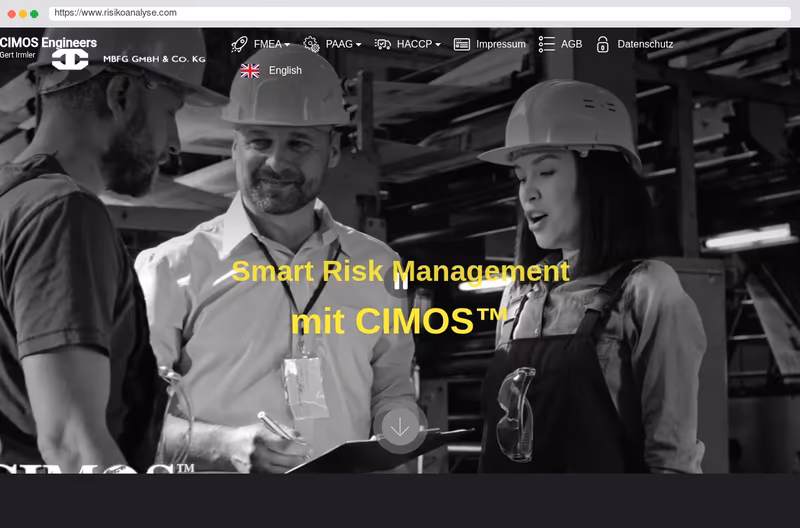Screen dimensions: 800x528
Task: Click the rocket icon beside FMEA
Action: point(239,44)
